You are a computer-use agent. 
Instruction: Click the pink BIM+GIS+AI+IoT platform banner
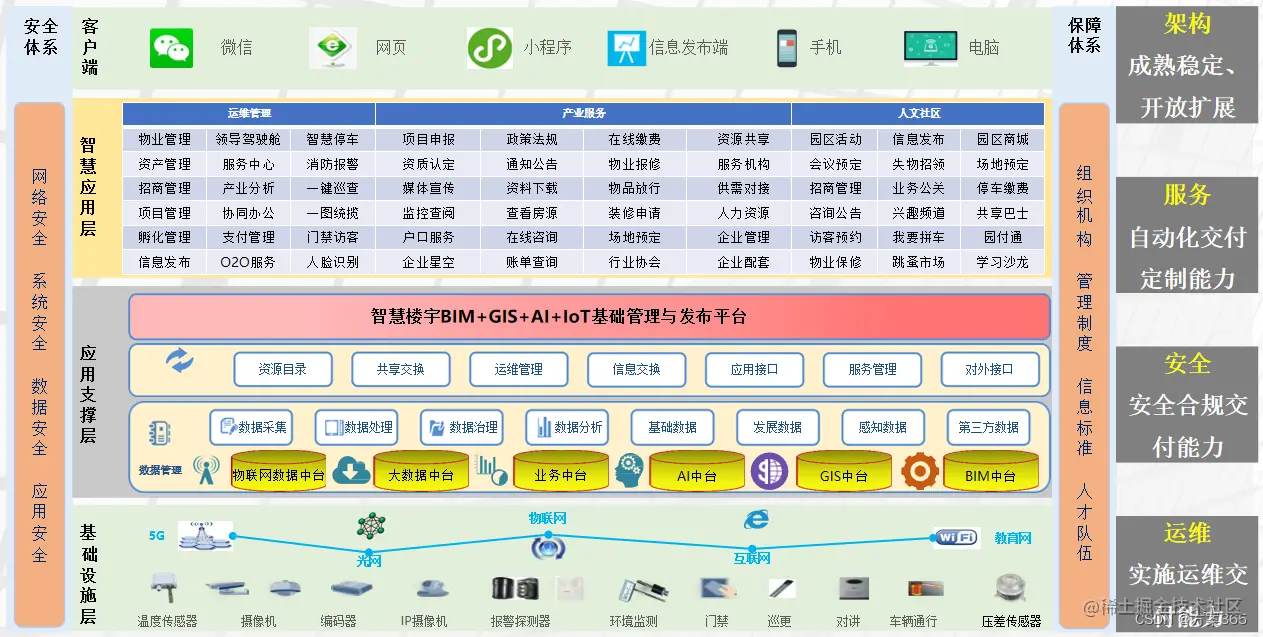click(588, 316)
